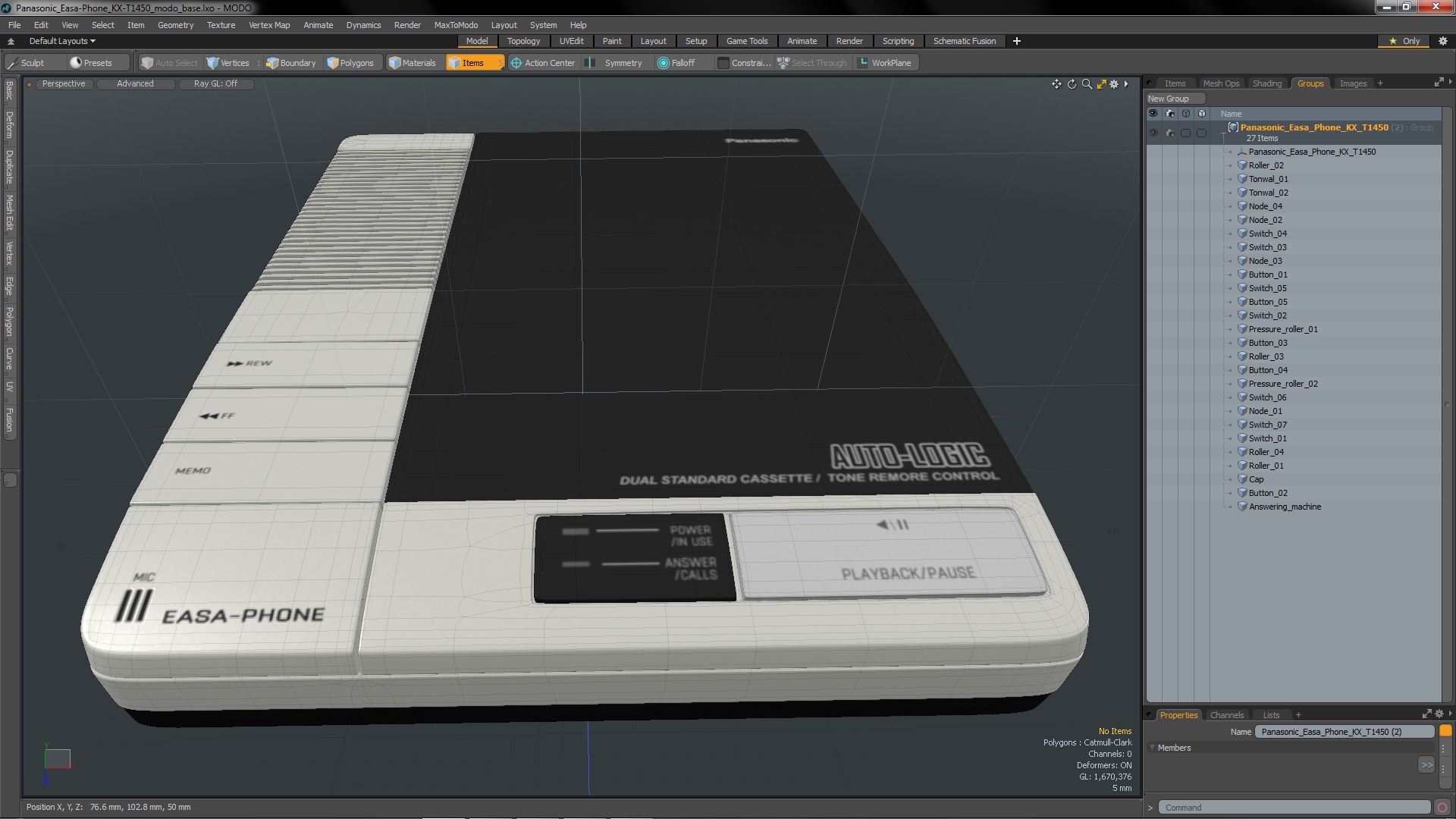Maximize the 3D viewport with the expand icon

pos(1101,84)
